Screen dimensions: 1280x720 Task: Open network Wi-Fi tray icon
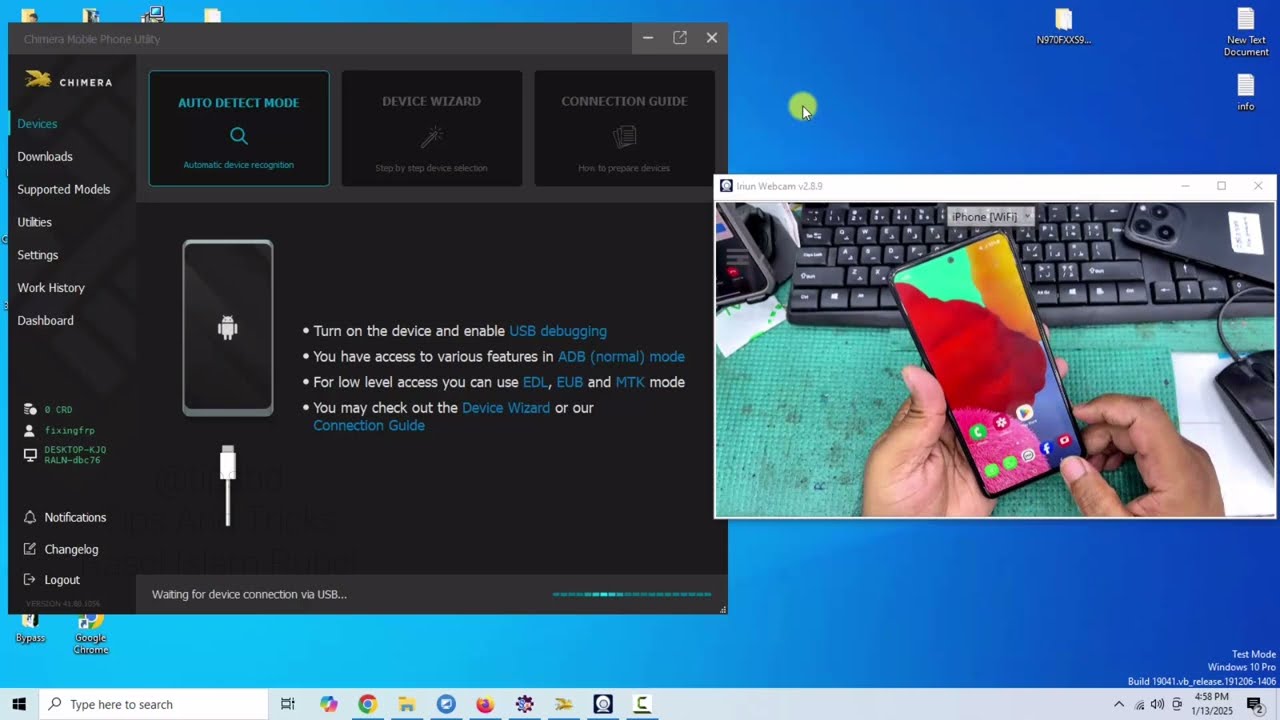[x=1139, y=704]
